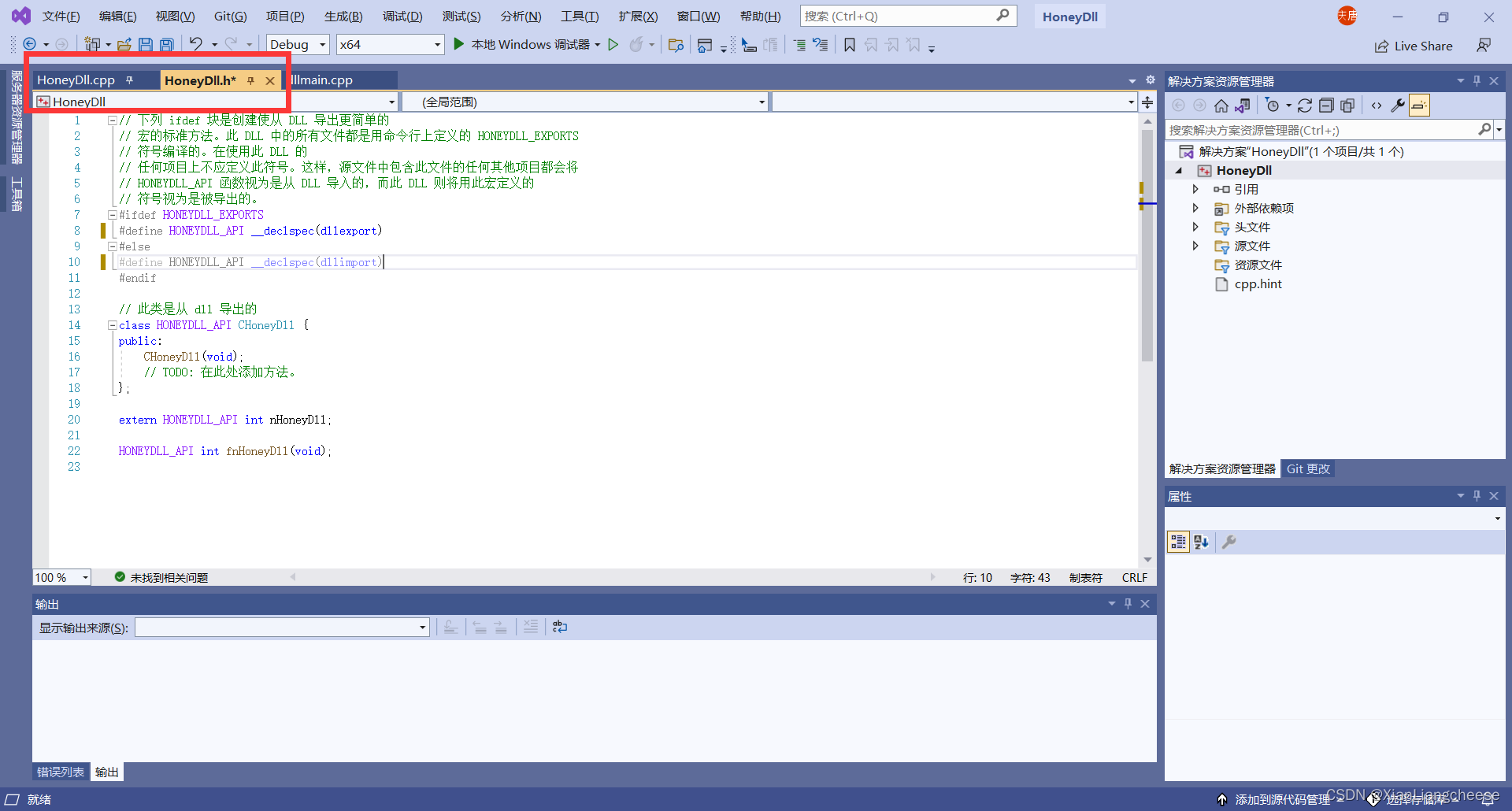Click the navigate backward arrow in main toolbar

tap(30, 45)
